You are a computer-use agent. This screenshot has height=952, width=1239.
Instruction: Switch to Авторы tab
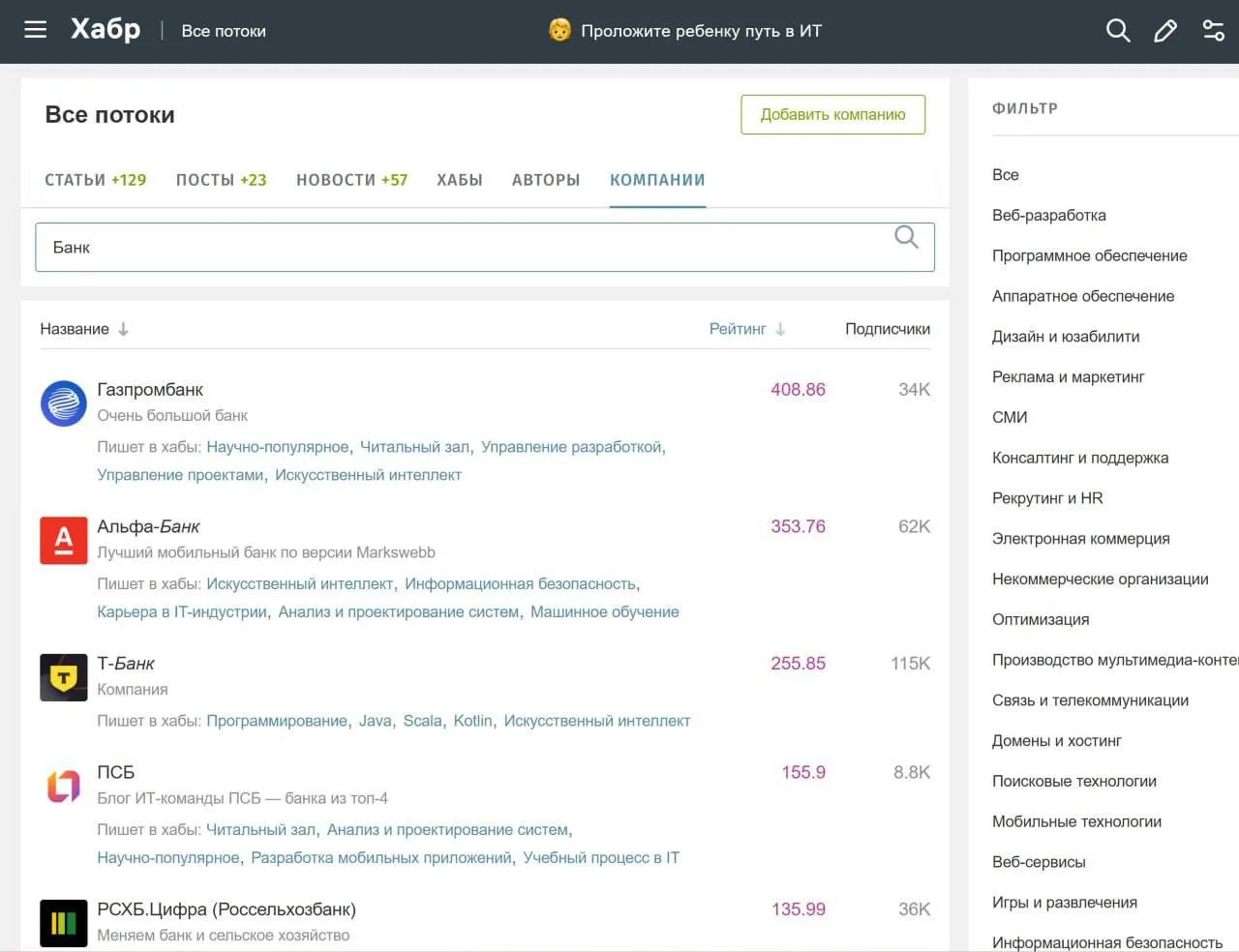(546, 180)
